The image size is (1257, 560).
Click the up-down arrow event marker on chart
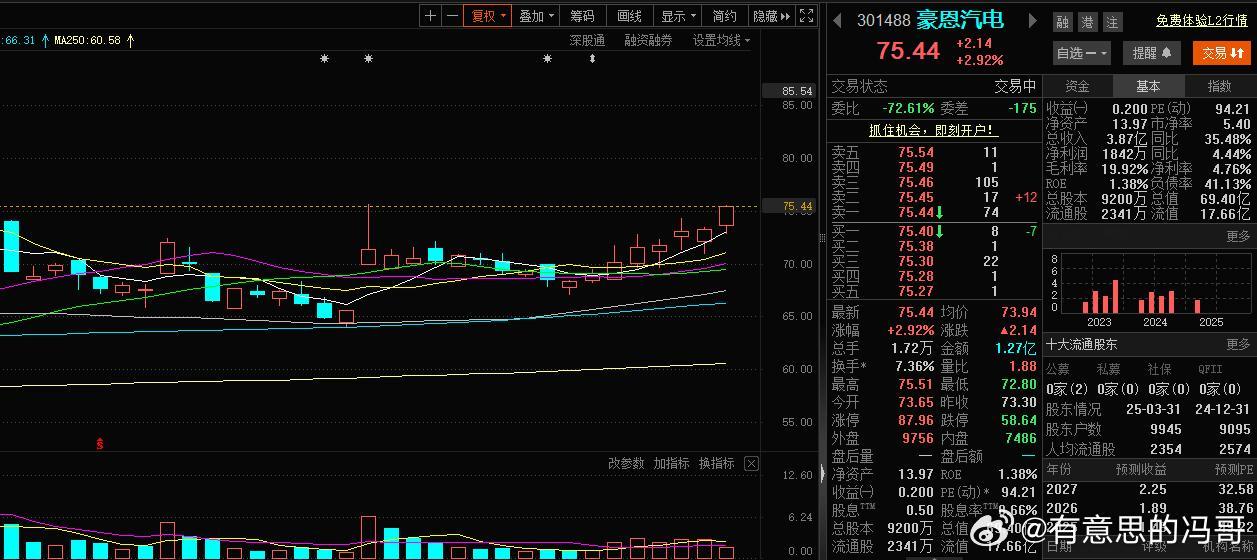pos(592,59)
